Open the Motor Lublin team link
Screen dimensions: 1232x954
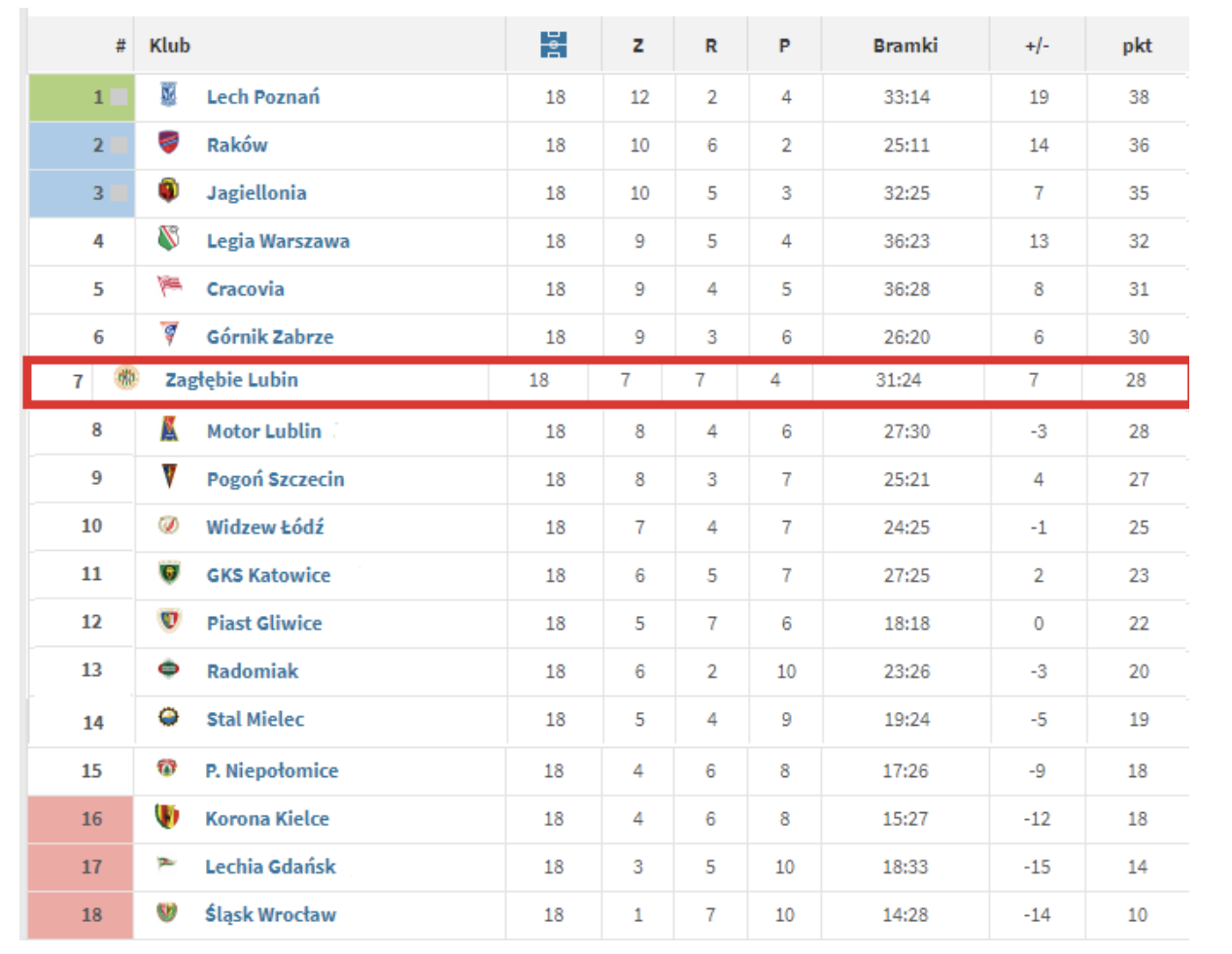[263, 431]
